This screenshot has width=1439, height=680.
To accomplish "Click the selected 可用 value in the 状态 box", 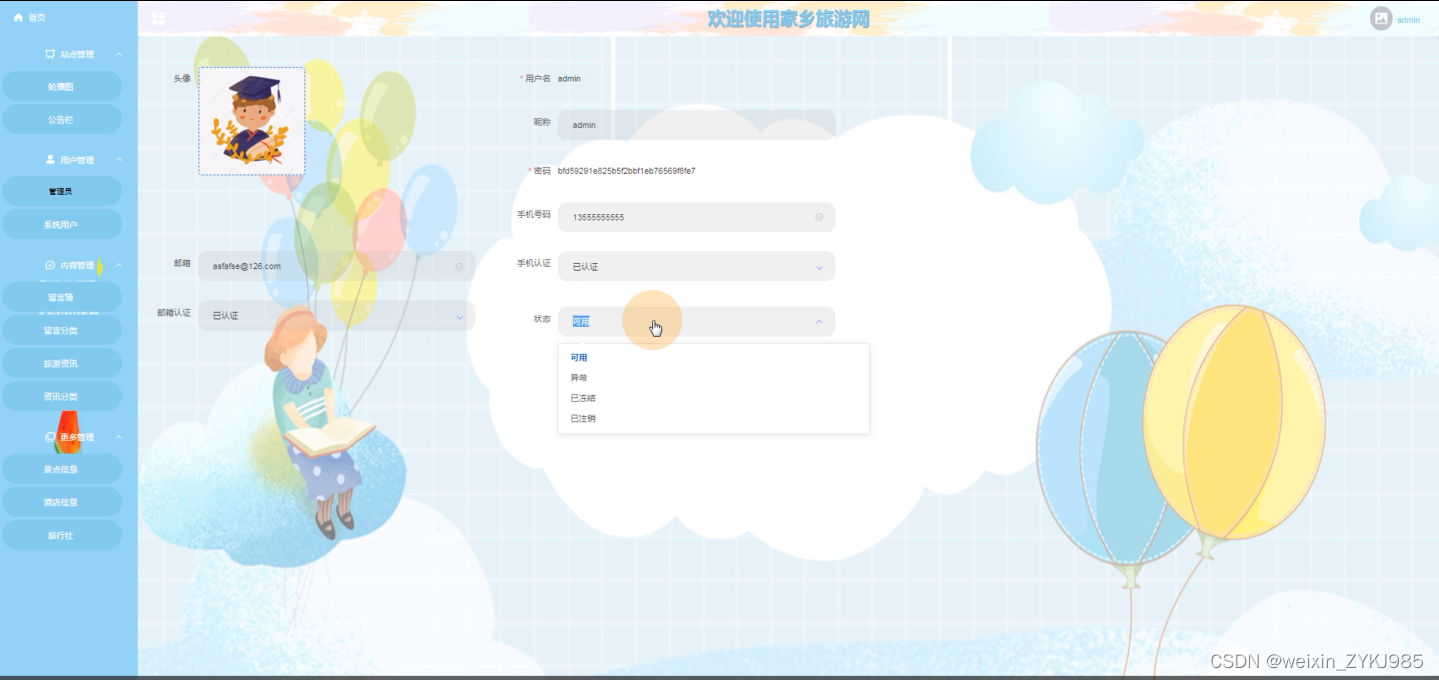I will (x=581, y=321).
